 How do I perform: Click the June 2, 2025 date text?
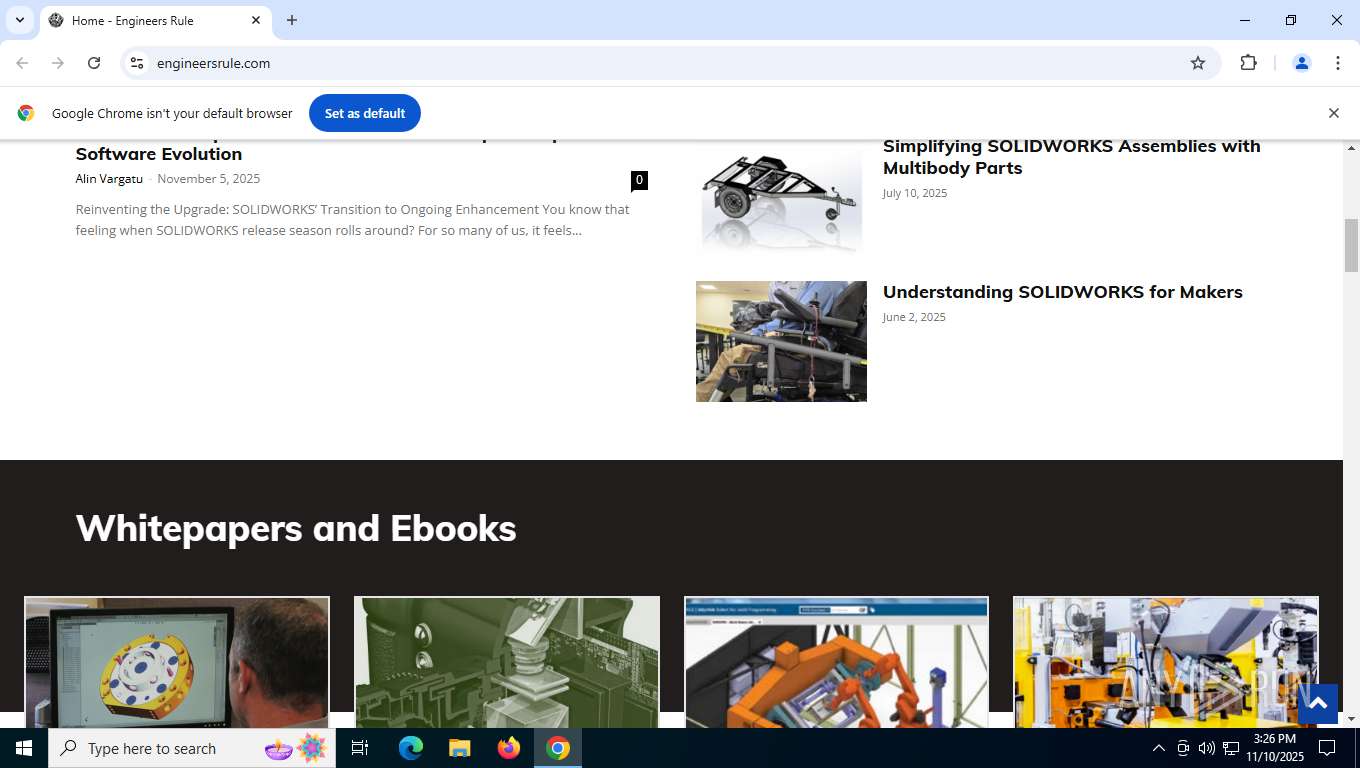click(913, 317)
